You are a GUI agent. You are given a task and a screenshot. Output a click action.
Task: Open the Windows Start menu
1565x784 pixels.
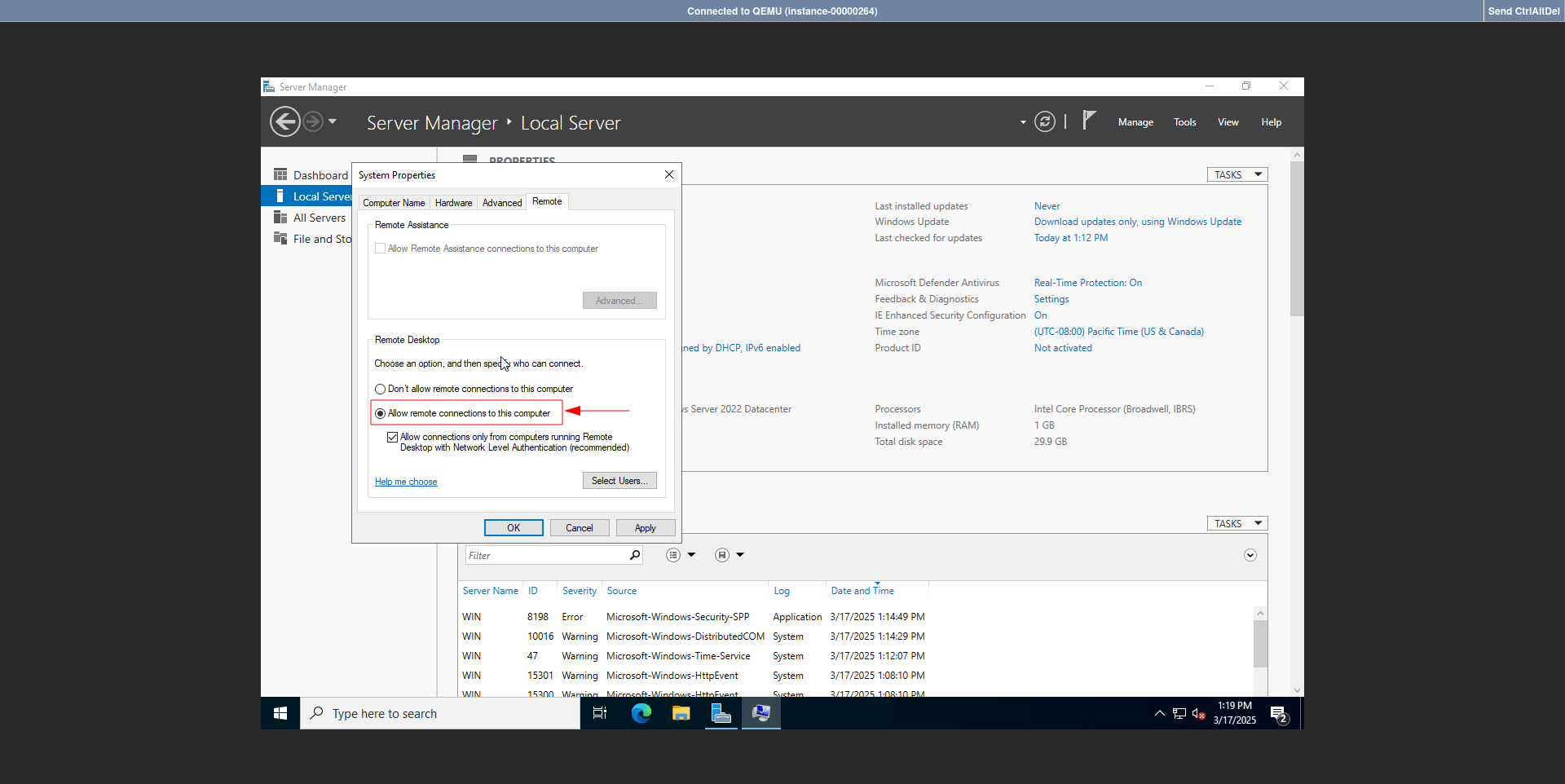coord(280,713)
